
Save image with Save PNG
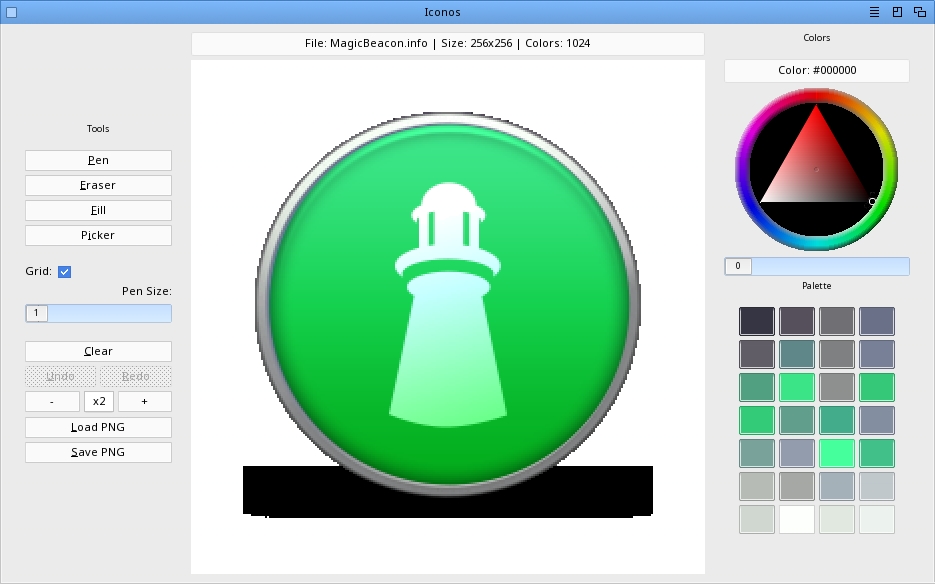(98, 452)
